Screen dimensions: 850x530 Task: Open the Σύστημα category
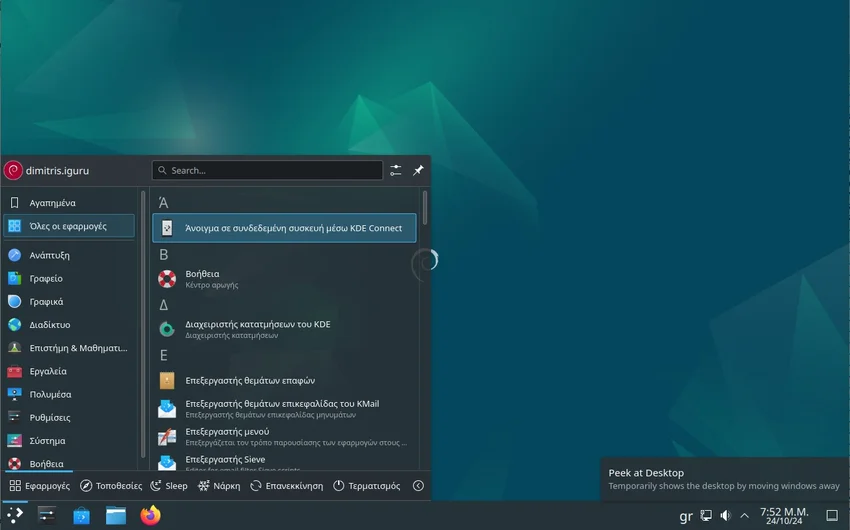coord(69,441)
